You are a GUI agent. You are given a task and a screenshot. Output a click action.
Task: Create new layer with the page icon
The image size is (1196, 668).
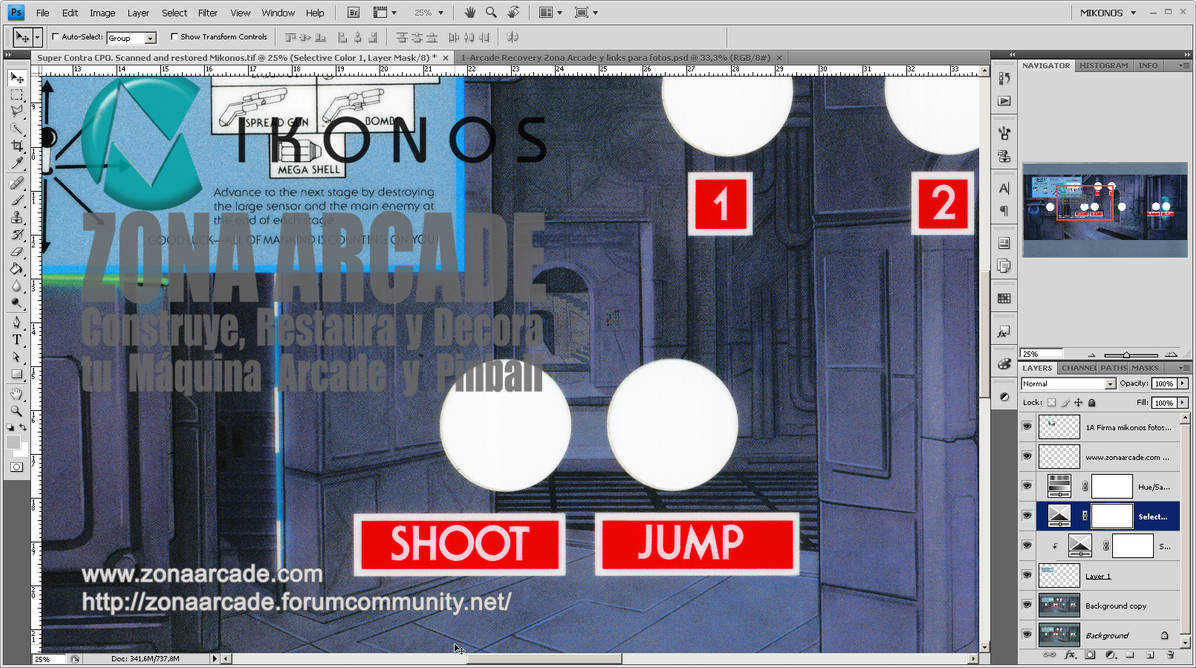click(1150, 655)
